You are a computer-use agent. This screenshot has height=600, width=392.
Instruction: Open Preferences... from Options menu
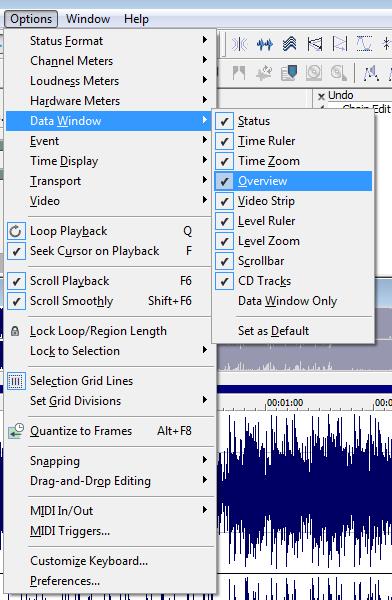tap(108, 581)
